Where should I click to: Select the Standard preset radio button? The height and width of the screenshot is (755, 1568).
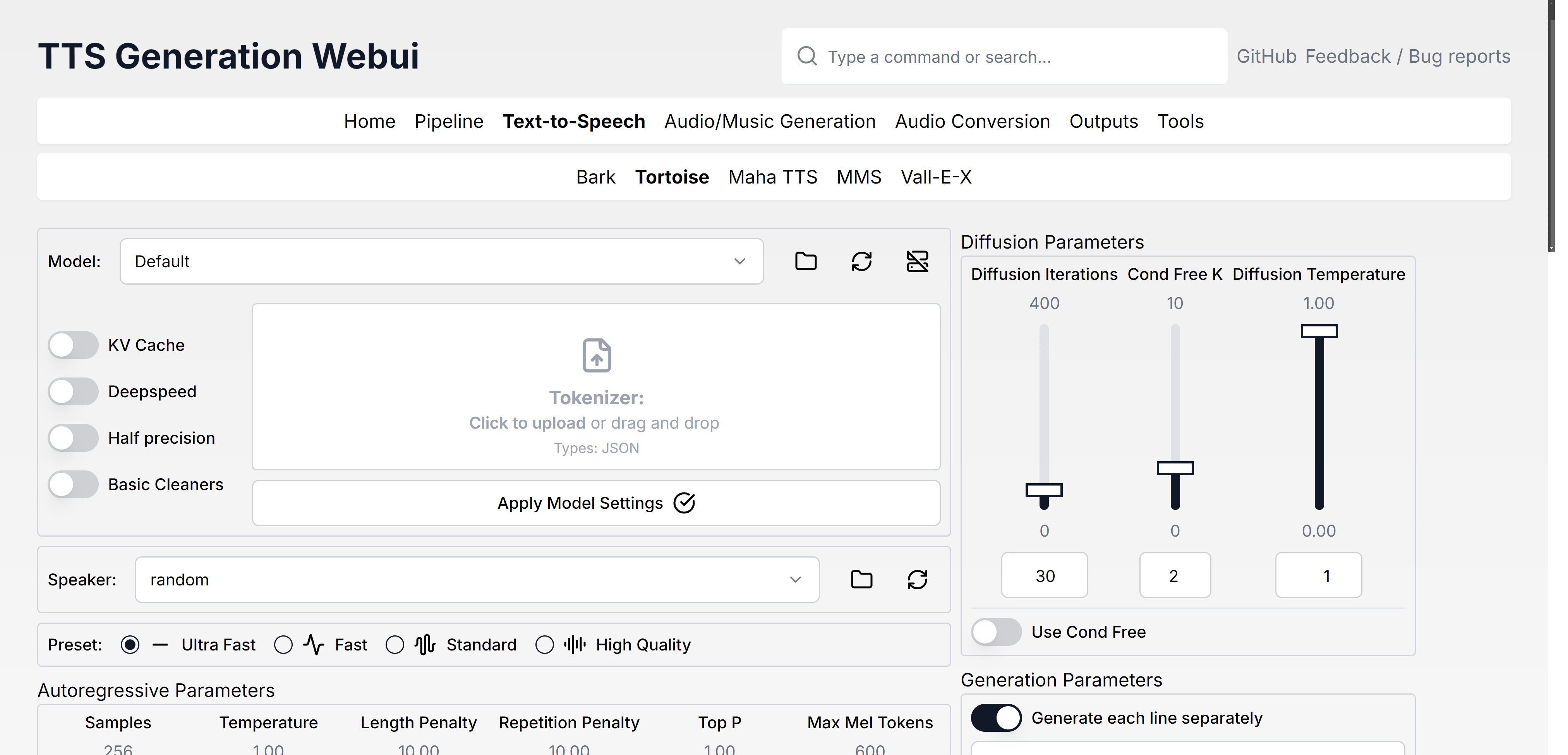[395, 644]
